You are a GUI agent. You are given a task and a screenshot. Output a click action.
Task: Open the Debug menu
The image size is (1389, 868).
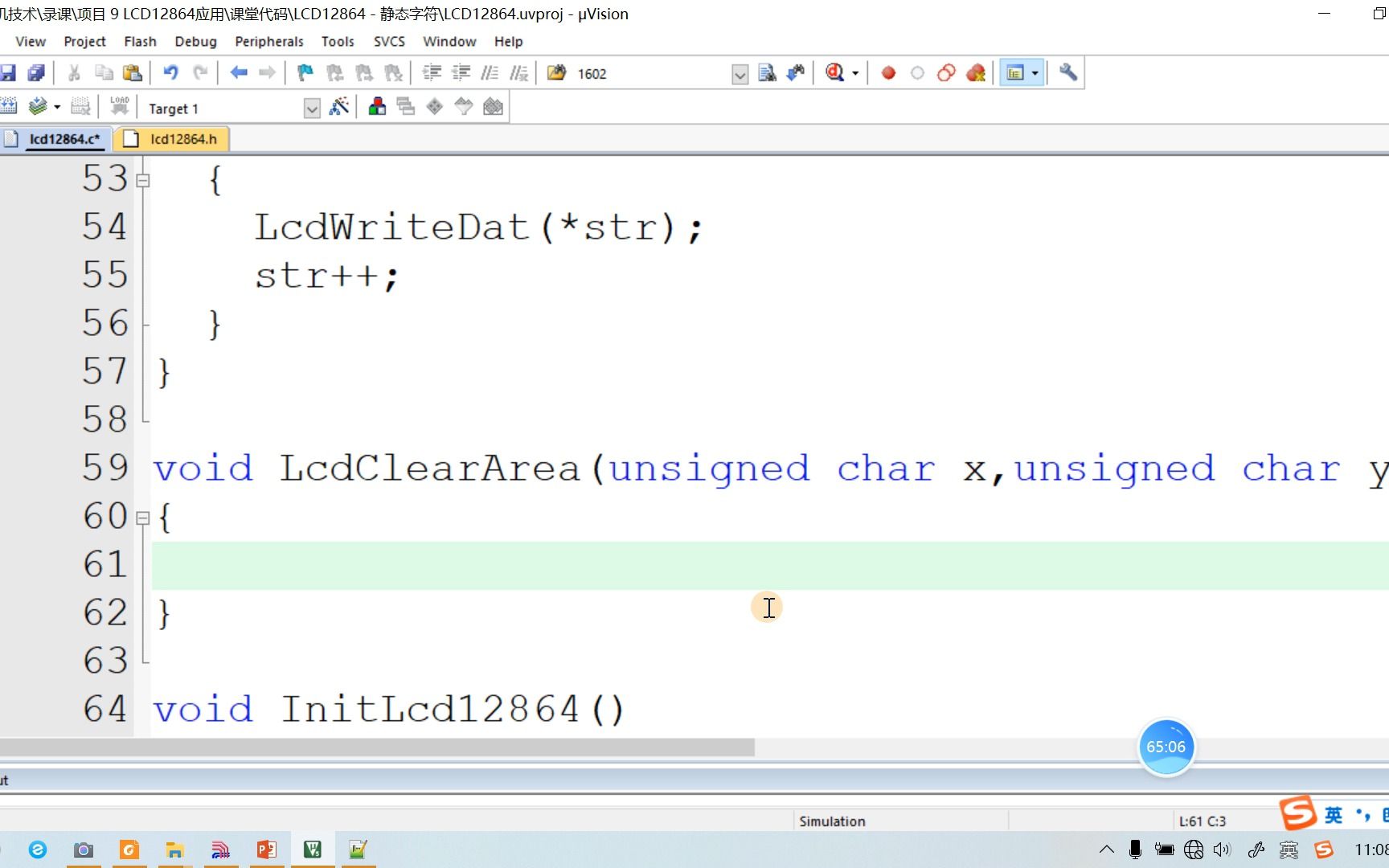point(195,41)
